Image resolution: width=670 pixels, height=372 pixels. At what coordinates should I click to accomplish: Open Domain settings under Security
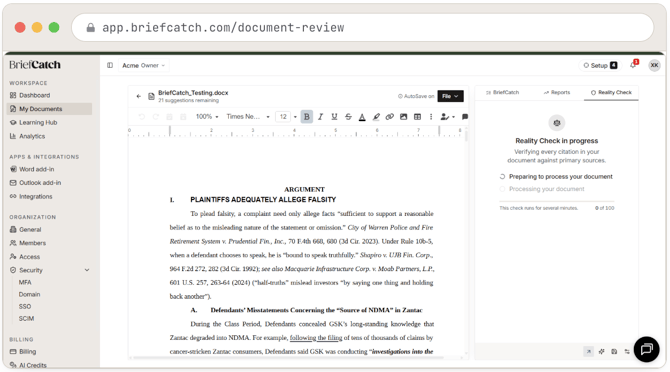(29, 294)
